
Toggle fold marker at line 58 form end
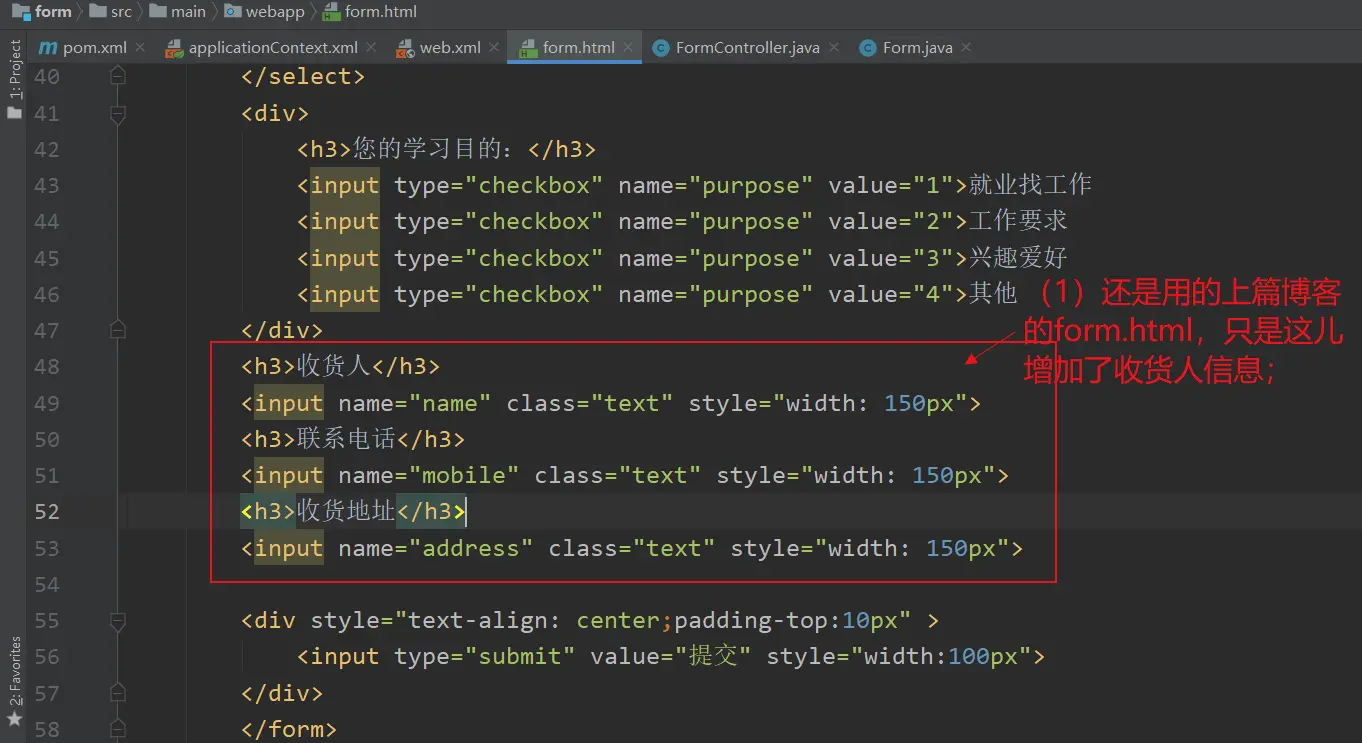[x=118, y=729]
